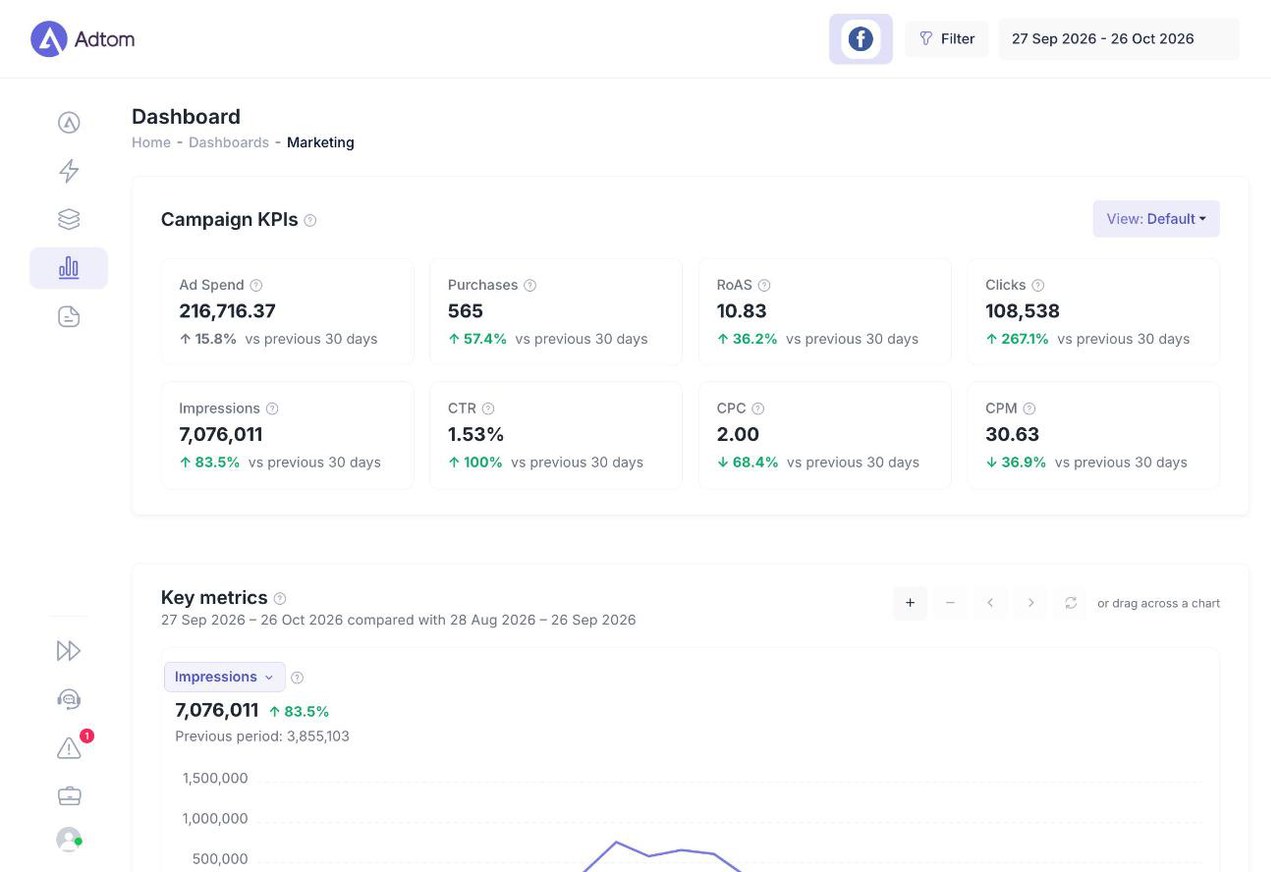This screenshot has width=1271, height=872.
Task: Click help icon beside Impressions dropdown
Action: (297, 677)
